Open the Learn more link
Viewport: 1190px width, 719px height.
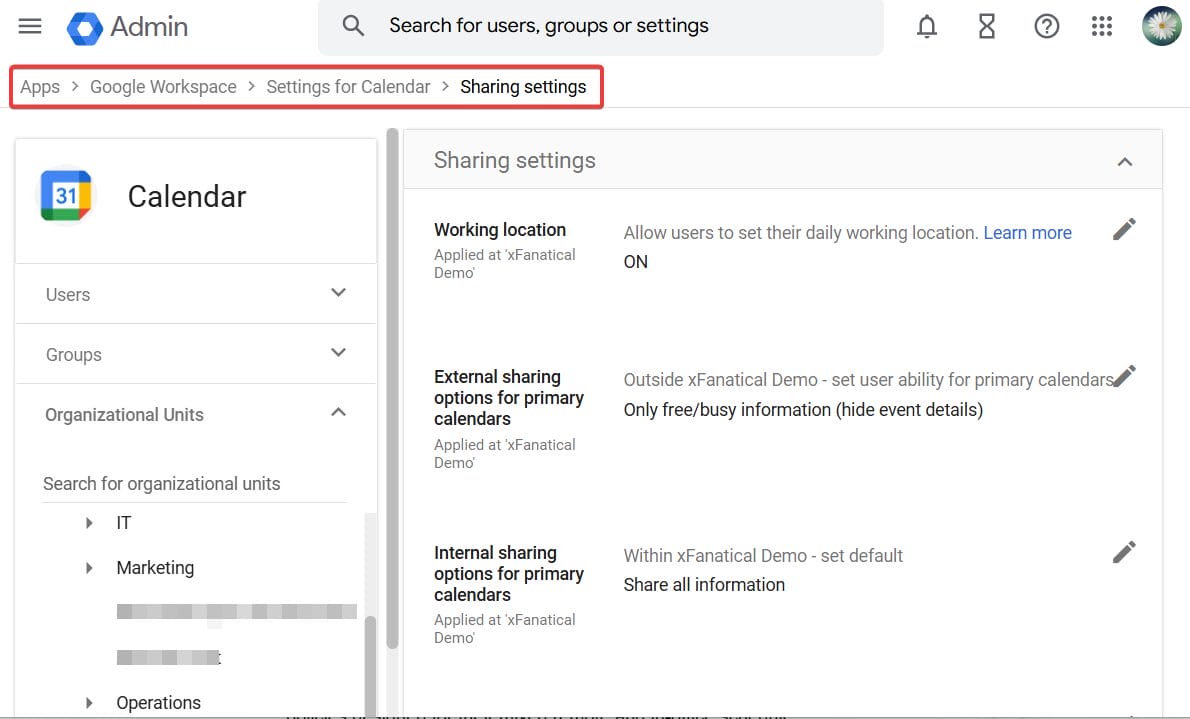(x=1028, y=233)
